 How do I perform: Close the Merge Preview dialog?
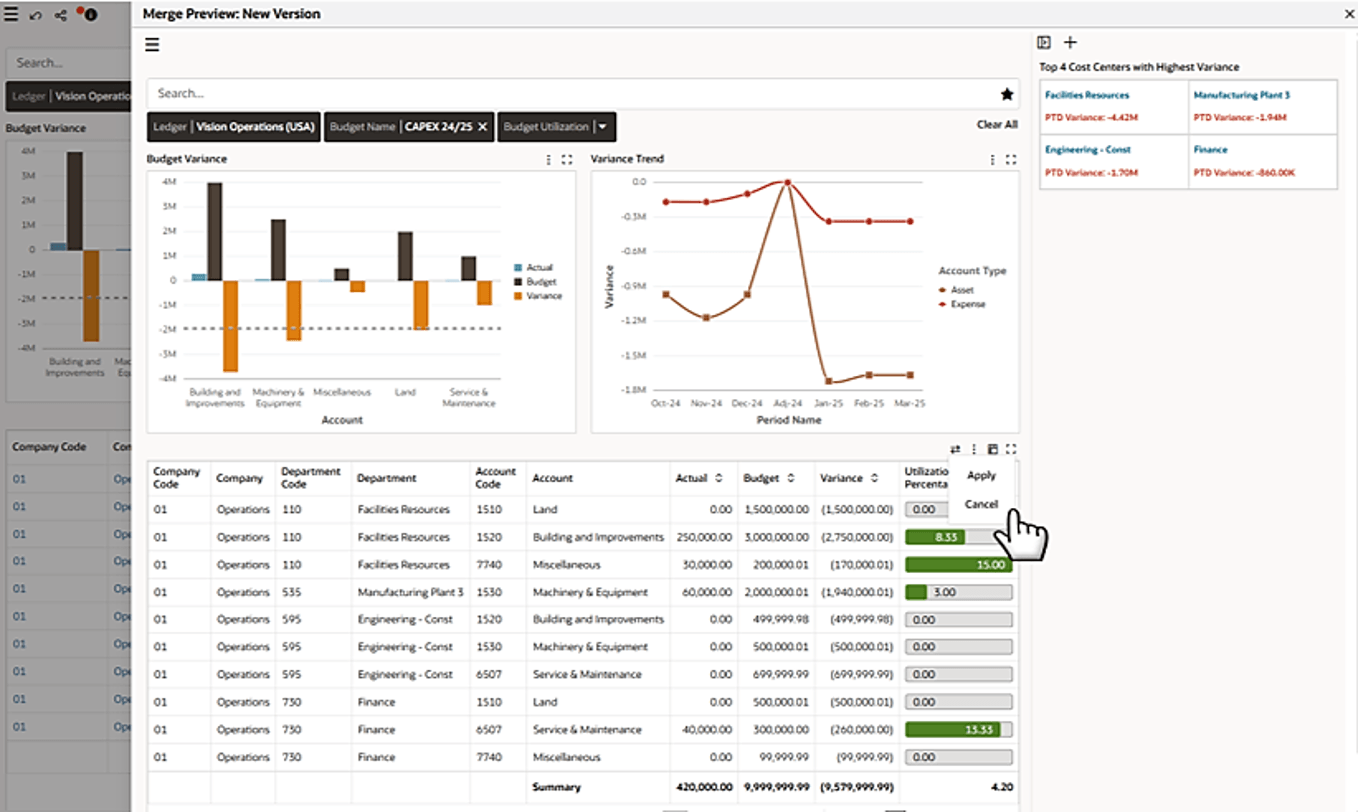1349,15
